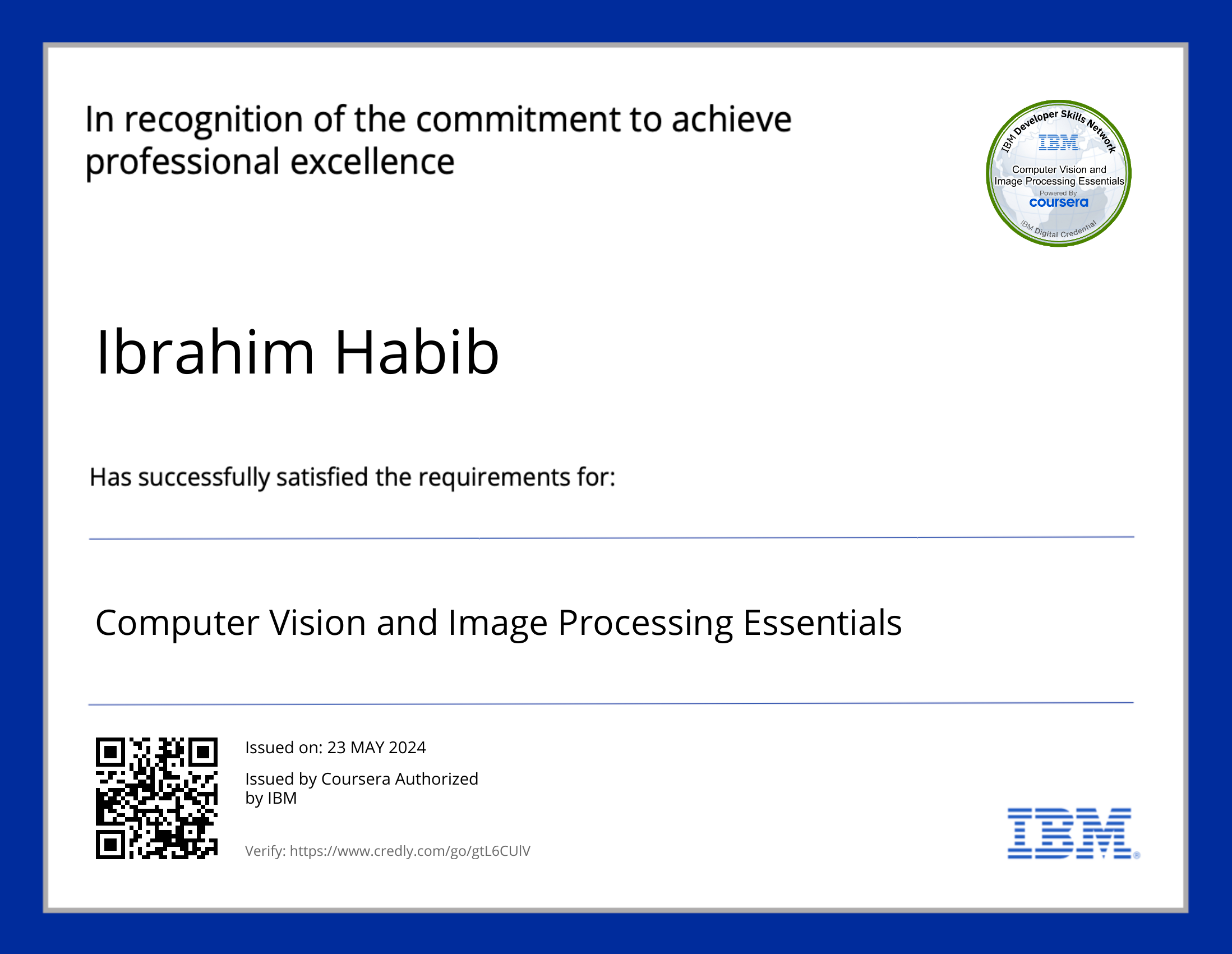The height and width of the screenshot is (954, 1232).
Task: Click the QR code's top-right finder square
Action: pyautogui.click(x=202, y=752)
